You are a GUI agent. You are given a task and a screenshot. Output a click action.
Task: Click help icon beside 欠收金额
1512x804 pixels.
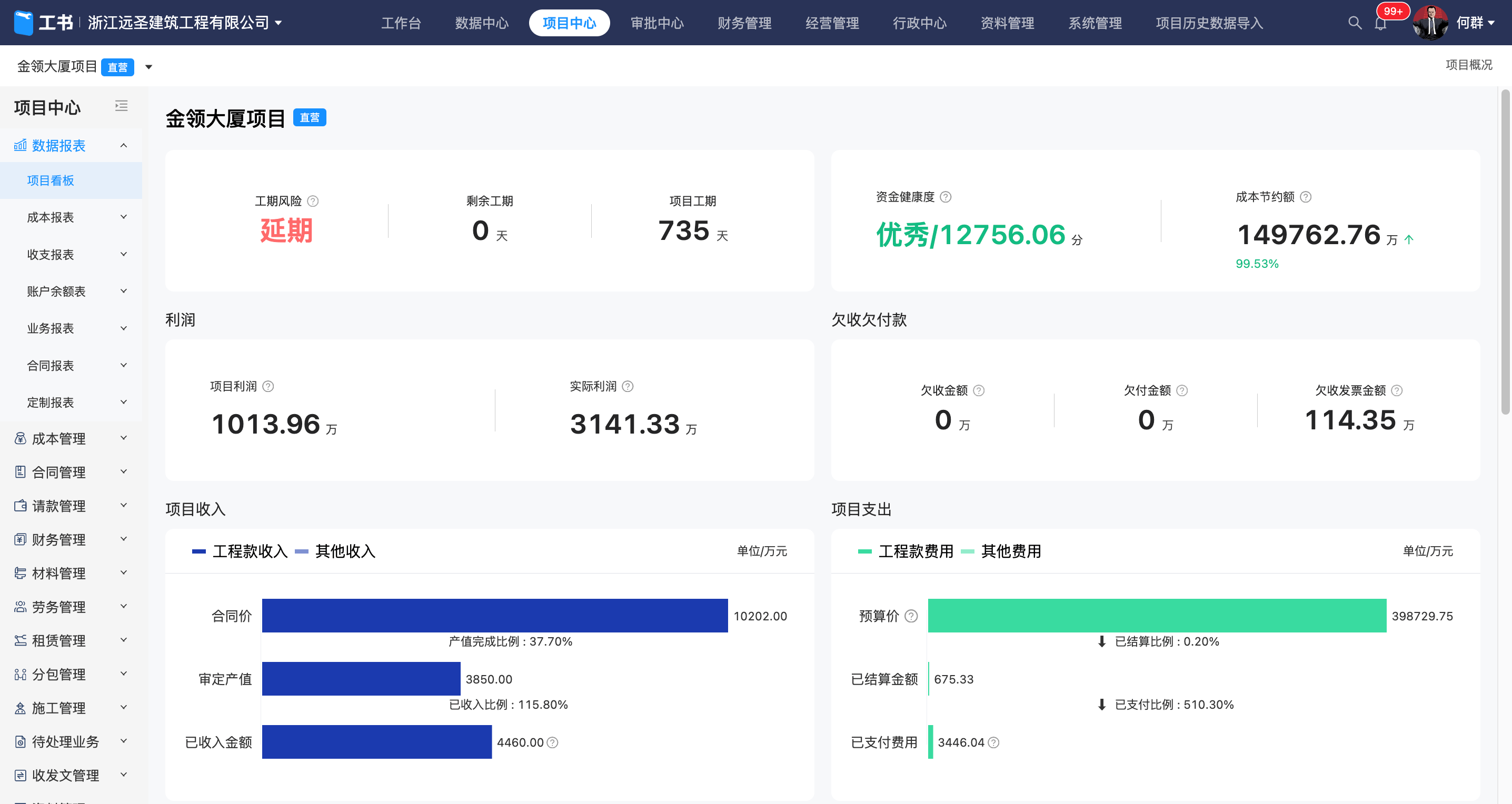(979, 390)
